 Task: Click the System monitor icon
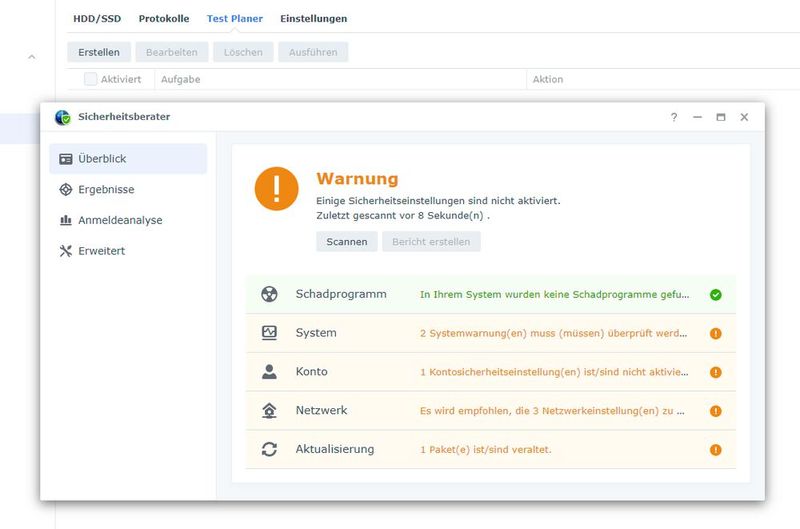click(x=269, y=333)
